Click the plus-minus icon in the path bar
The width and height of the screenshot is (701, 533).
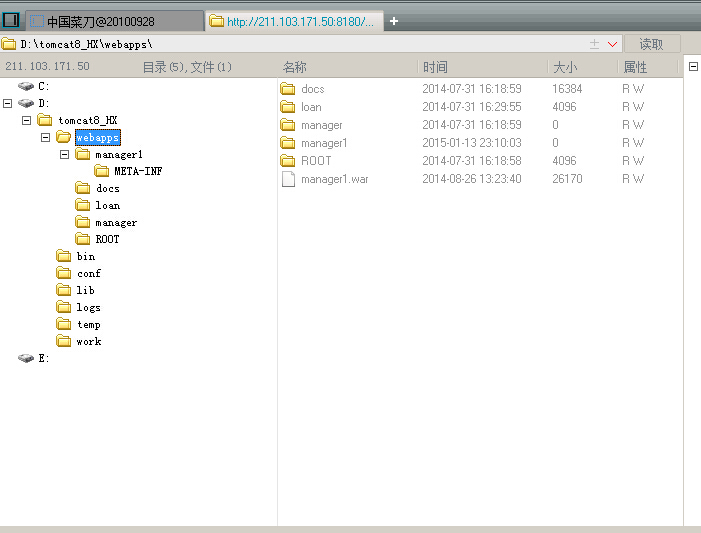[594, 44]
